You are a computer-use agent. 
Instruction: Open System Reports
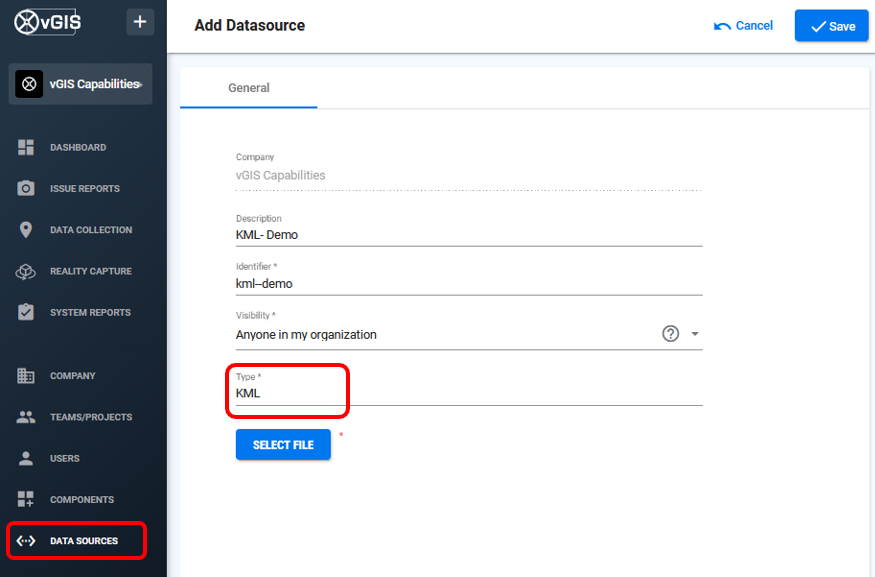[90, 312]
